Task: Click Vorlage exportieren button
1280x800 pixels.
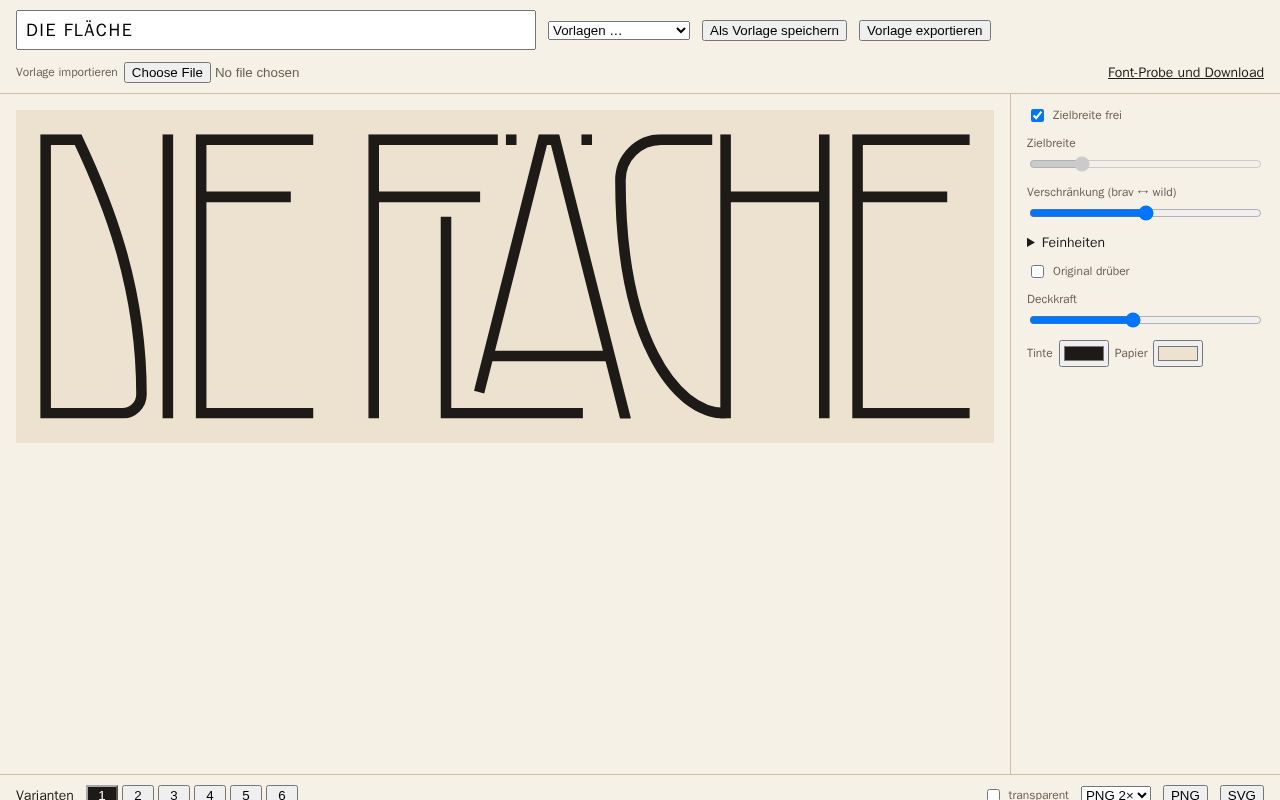Action: 925,31
